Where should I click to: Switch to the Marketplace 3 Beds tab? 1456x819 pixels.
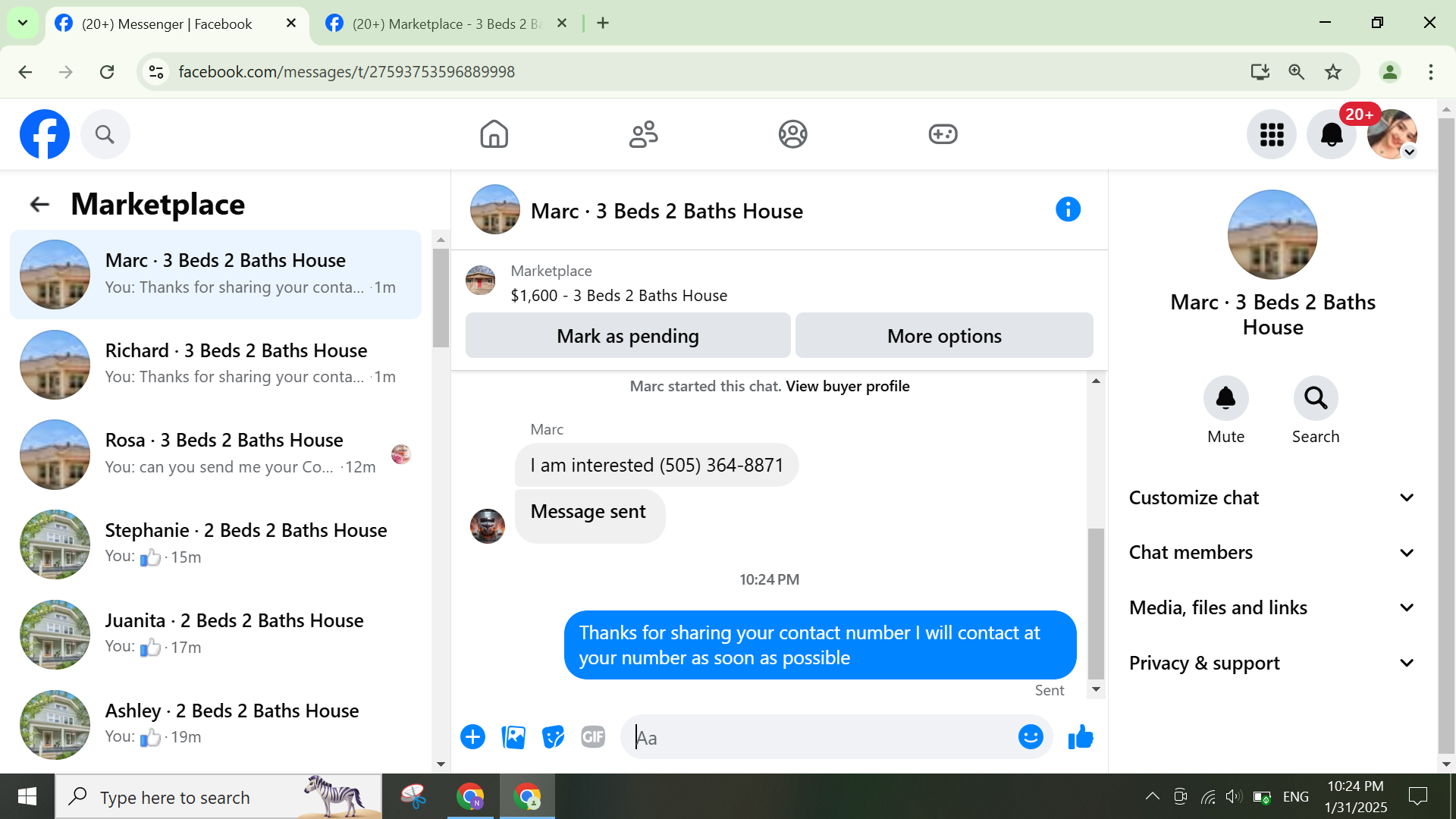pyautogui.click(x=447, y=24)
